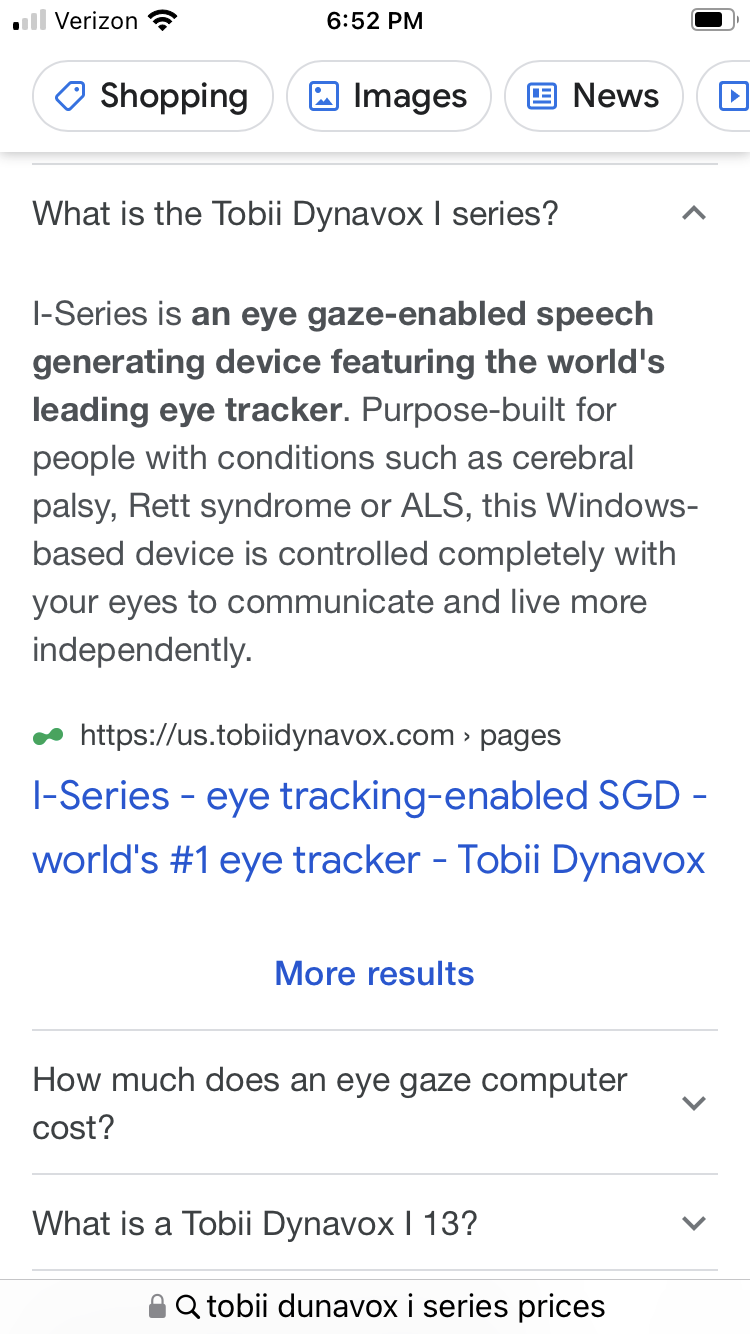The width and height of the screenshot is (750, 1334).
Task: Tap the lock icon in address bar
Action: [x=157, y=1306]
